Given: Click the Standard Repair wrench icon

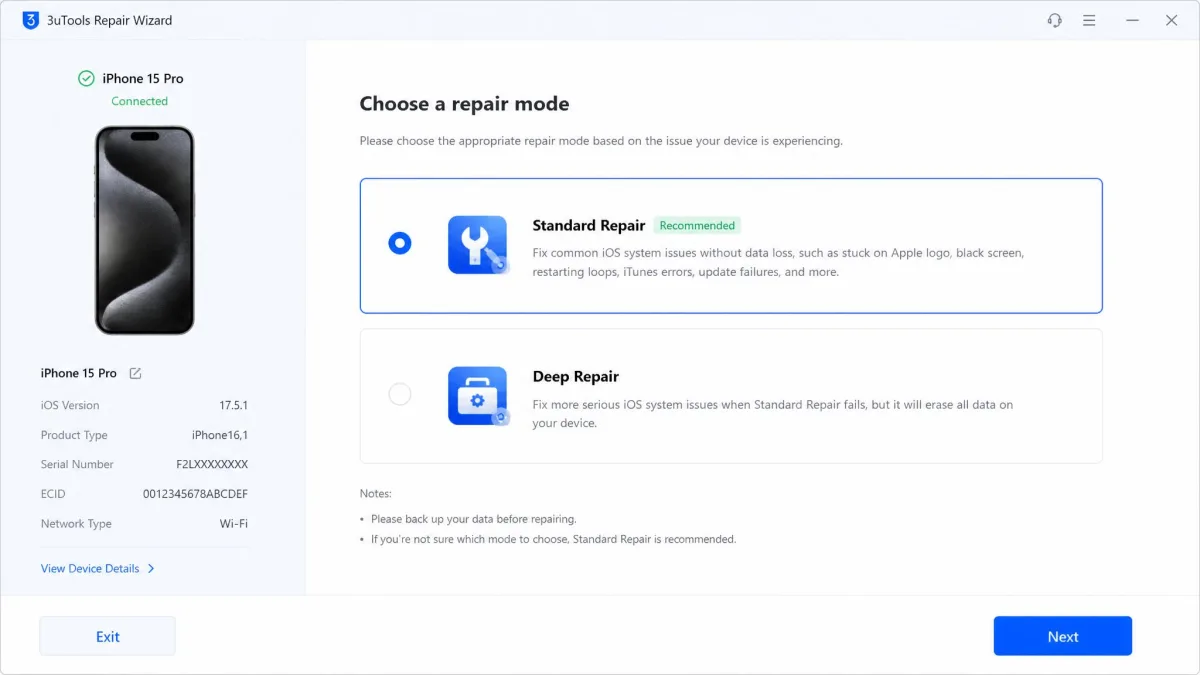Looking at the screenshot, I should tap(477, 245).
